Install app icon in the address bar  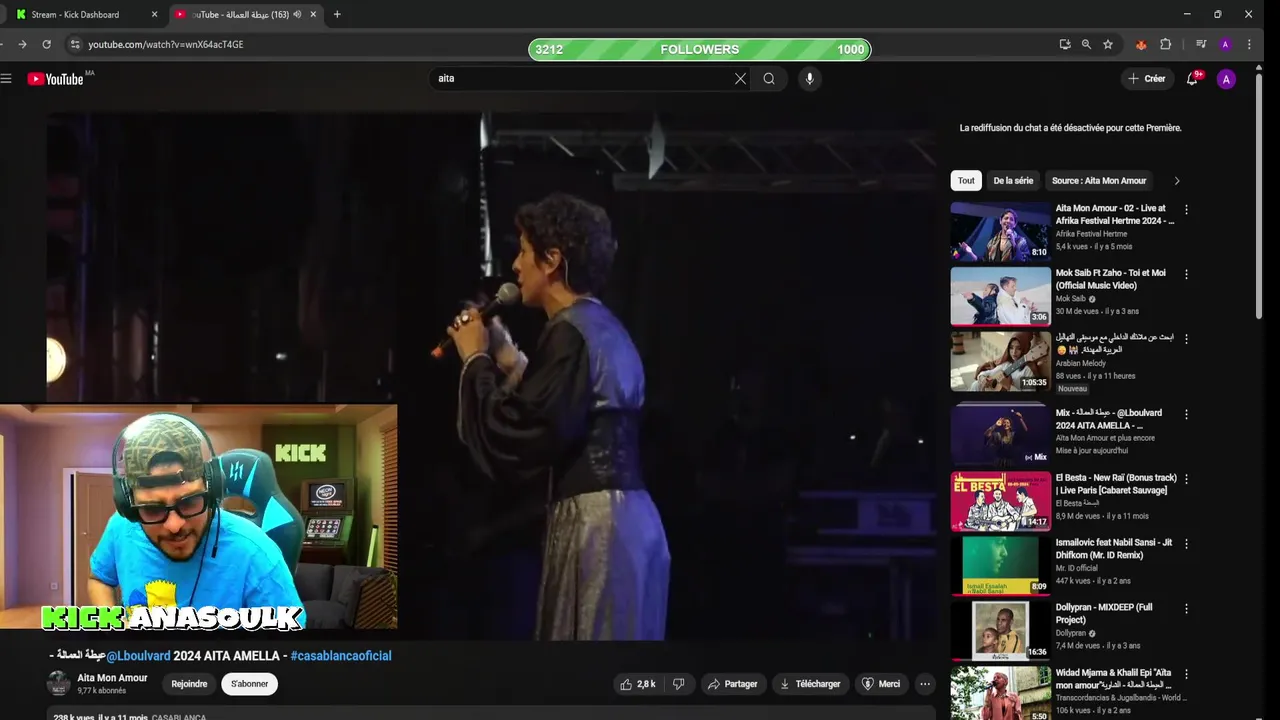1065,44
